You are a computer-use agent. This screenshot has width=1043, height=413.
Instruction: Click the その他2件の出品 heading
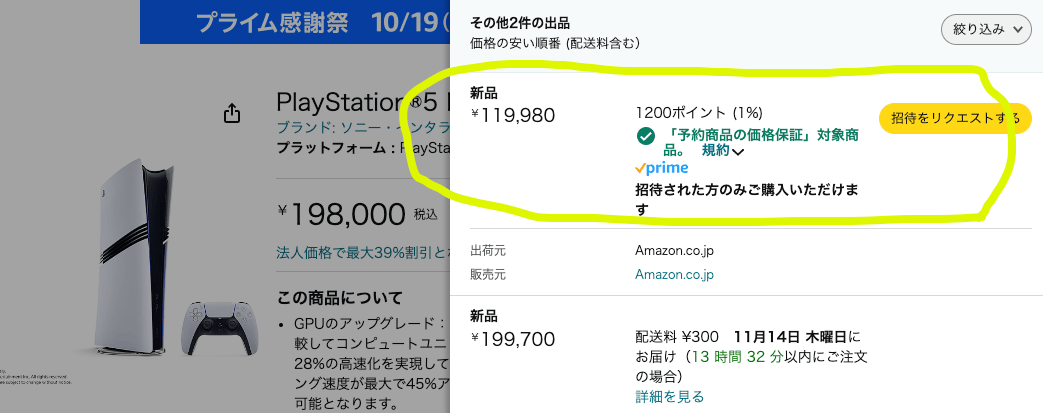coord(520,22)
